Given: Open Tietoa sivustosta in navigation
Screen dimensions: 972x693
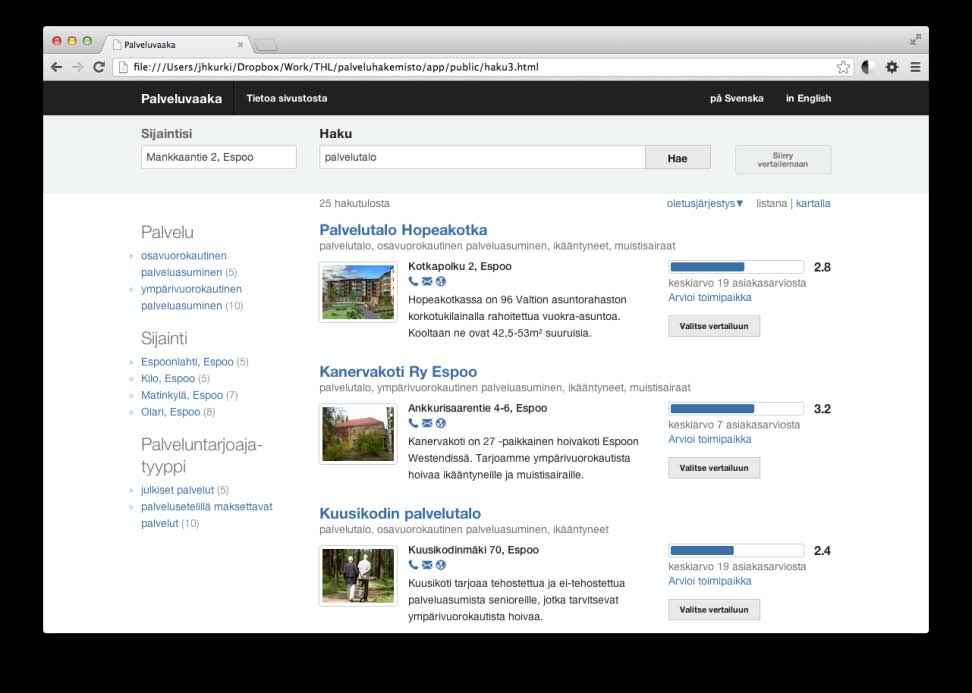Looking at the screenshot, I should pyautogui.click(x=286, y=98).
